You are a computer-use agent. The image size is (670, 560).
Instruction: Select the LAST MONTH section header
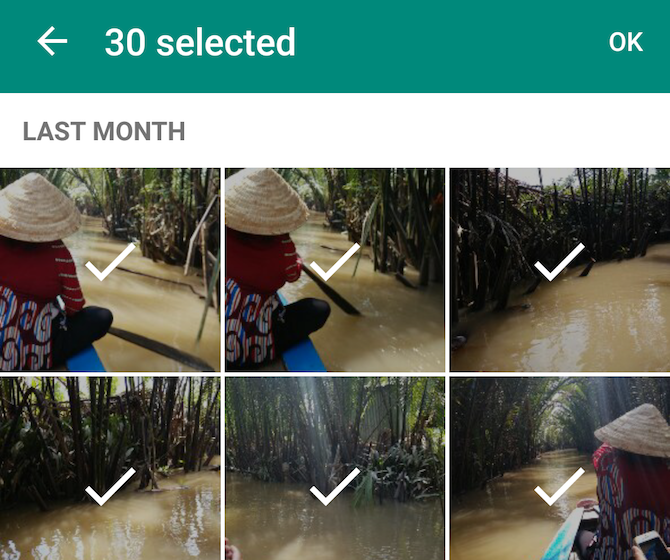pos(104,131)
